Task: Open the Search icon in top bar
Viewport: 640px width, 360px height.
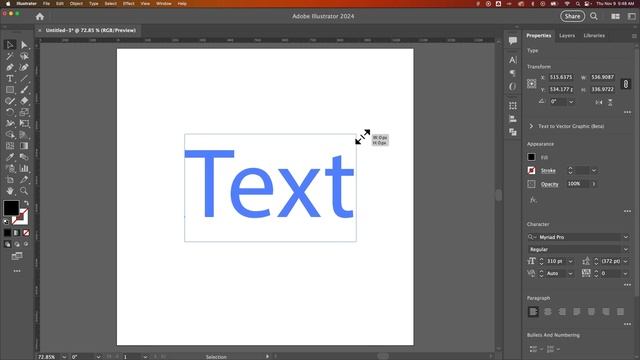Action: [594, 16]
